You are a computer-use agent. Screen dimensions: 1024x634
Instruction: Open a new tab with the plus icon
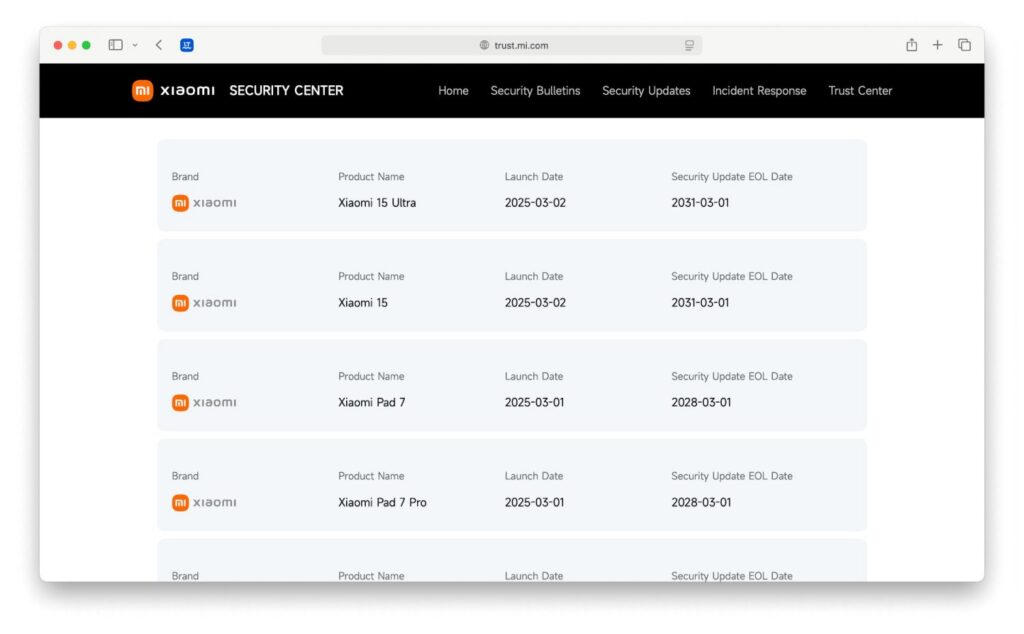[x=937, y=44]
